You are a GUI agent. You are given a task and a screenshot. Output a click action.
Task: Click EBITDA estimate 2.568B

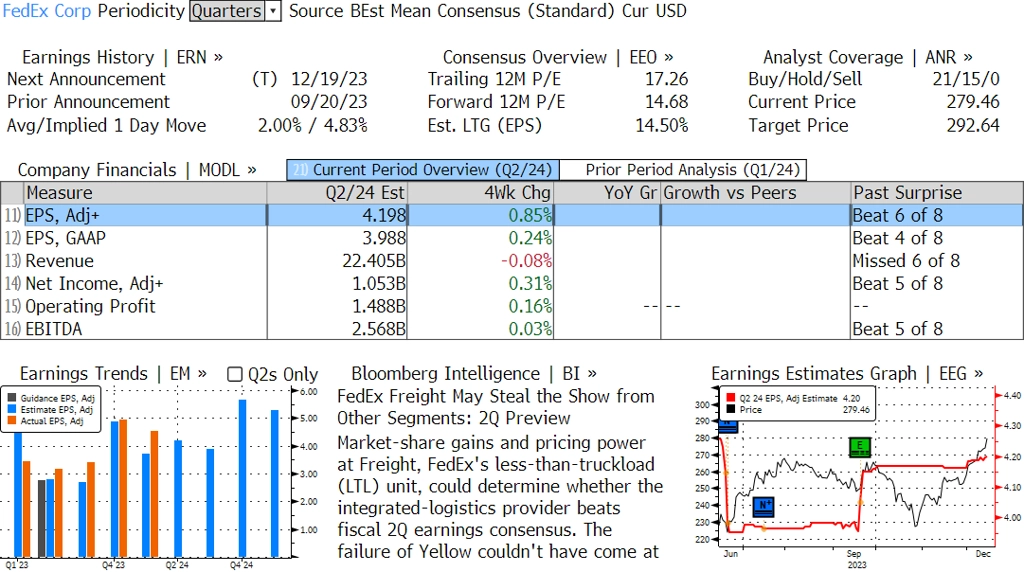coord(379,329)
